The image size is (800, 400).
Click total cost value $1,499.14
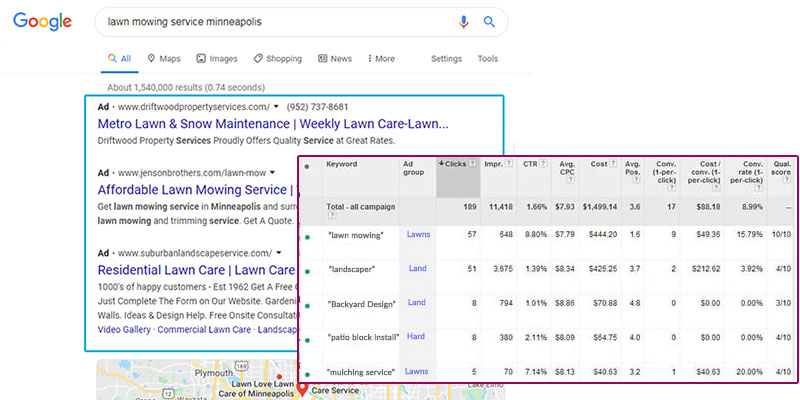coord(599,207)
